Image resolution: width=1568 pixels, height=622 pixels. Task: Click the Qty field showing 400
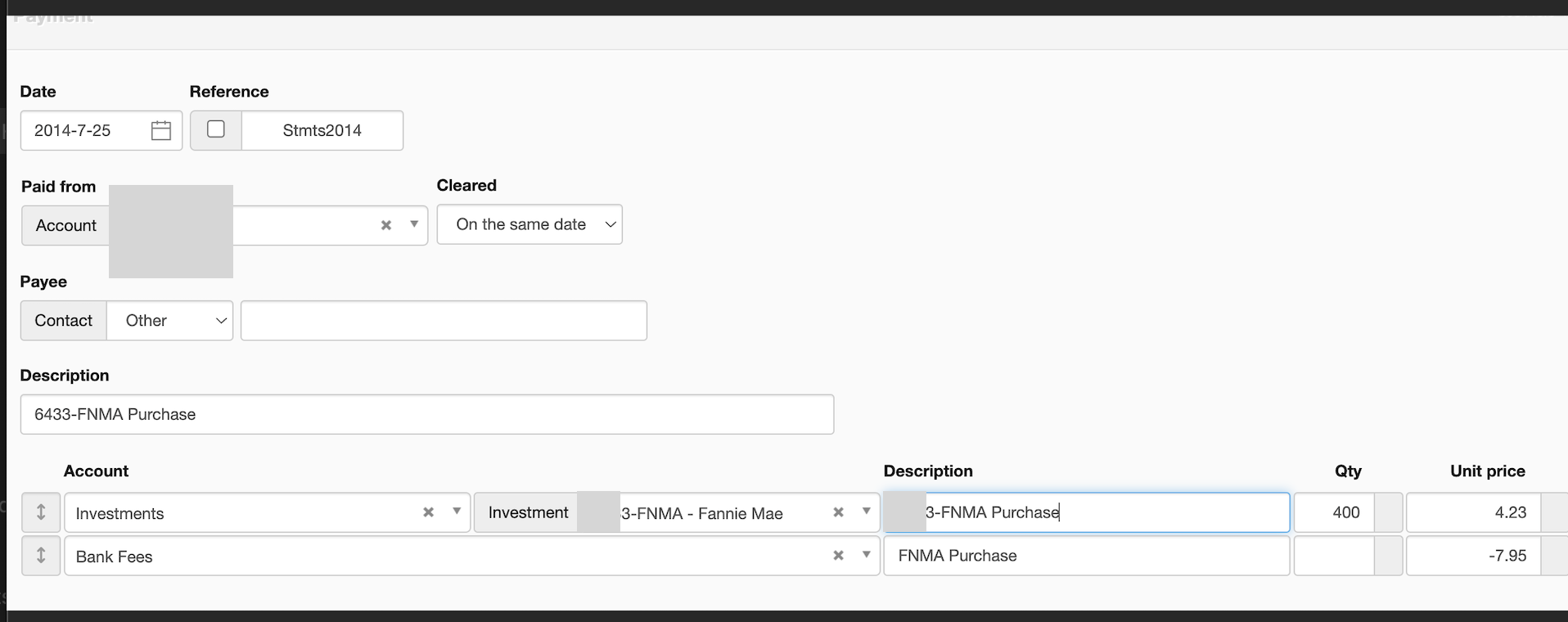pos(1334,513)
